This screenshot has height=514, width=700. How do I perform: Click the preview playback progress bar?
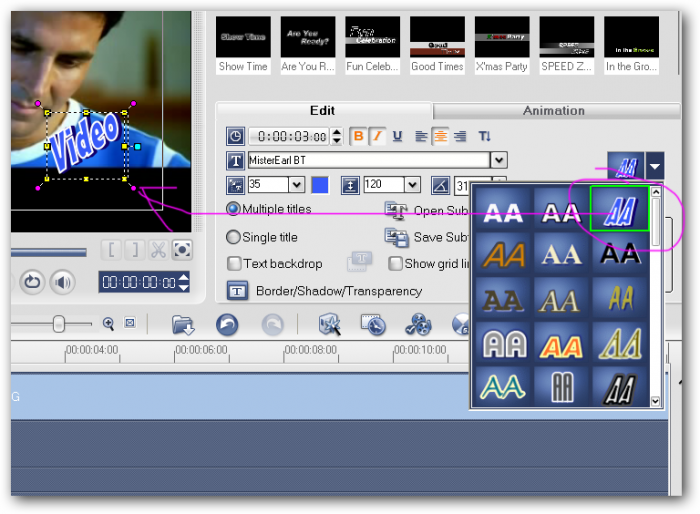click(x=49, y=253)
